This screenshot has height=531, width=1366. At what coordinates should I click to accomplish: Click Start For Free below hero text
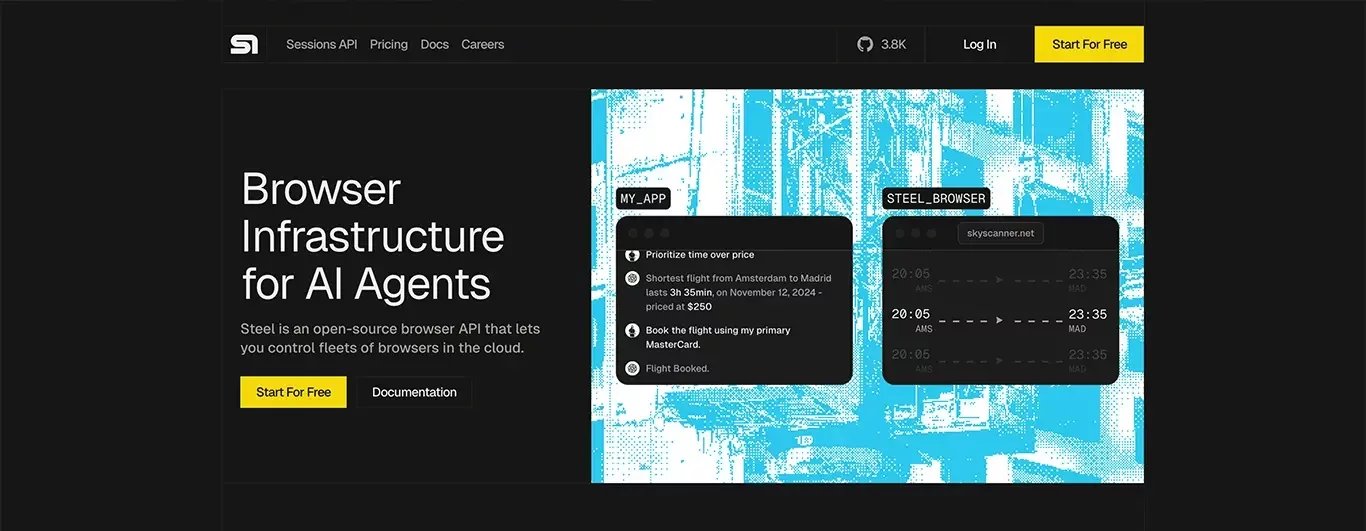(x=293, y=392)
